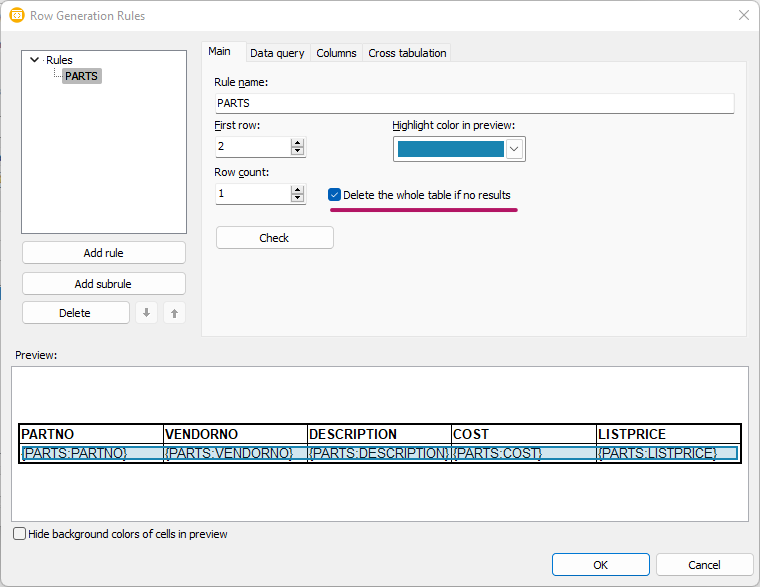Viewport: 760px width, 587px height.
Task: Open the Data query tab
Action: coord(277,53)
